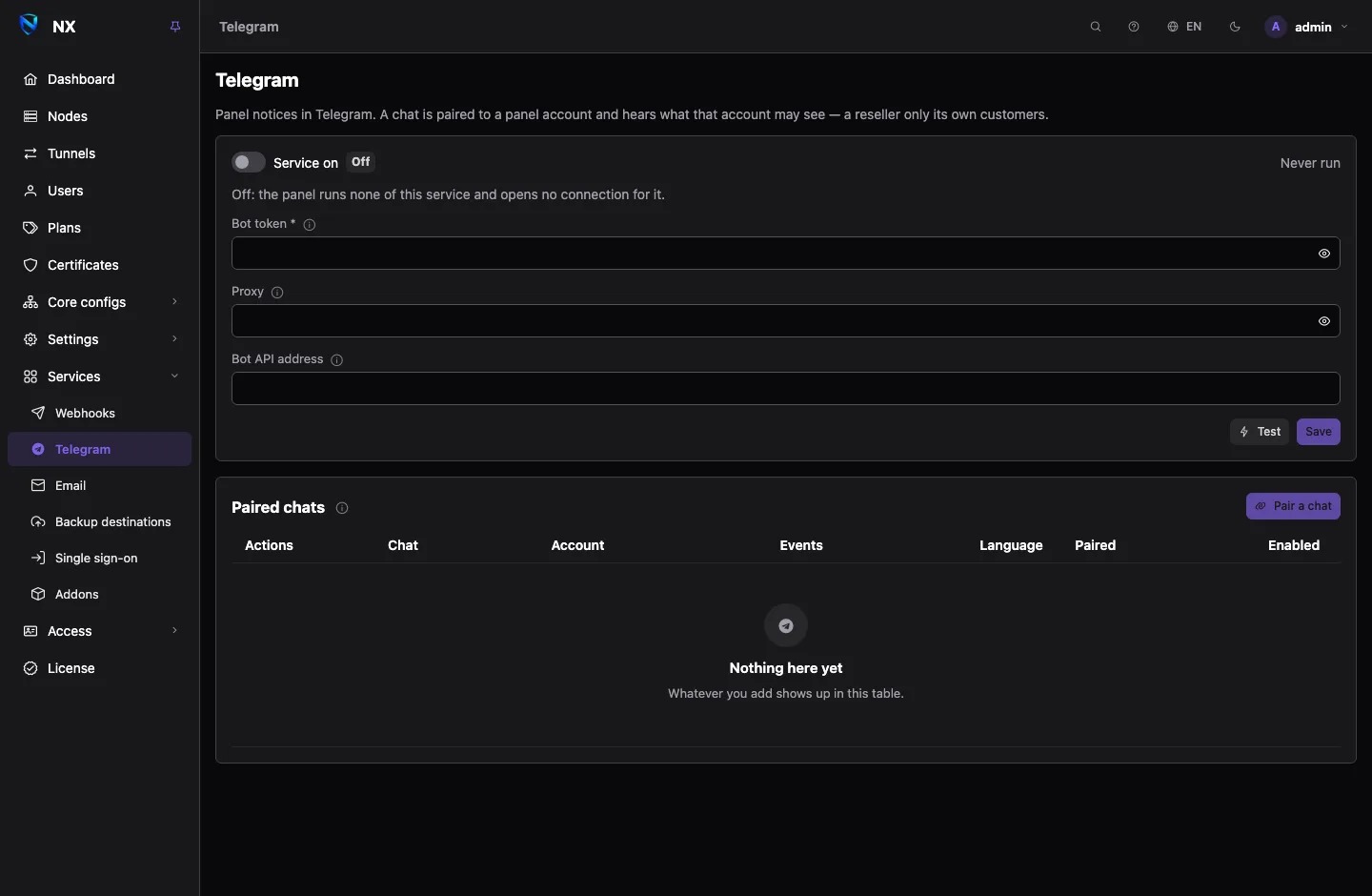Reveal the Bot token with eye icon

point(1324,254)
